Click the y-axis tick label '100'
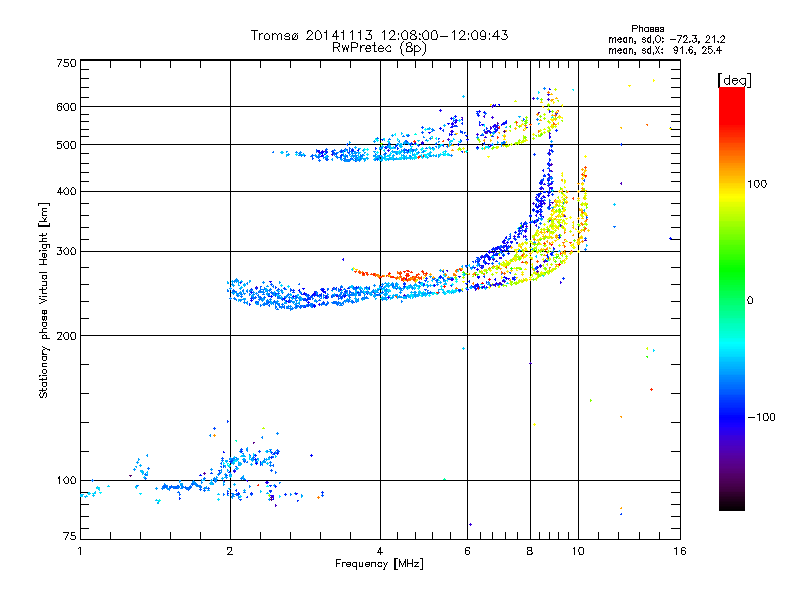Image resolution: width=800 pixels, height=600 pixels. pos(67,480)
